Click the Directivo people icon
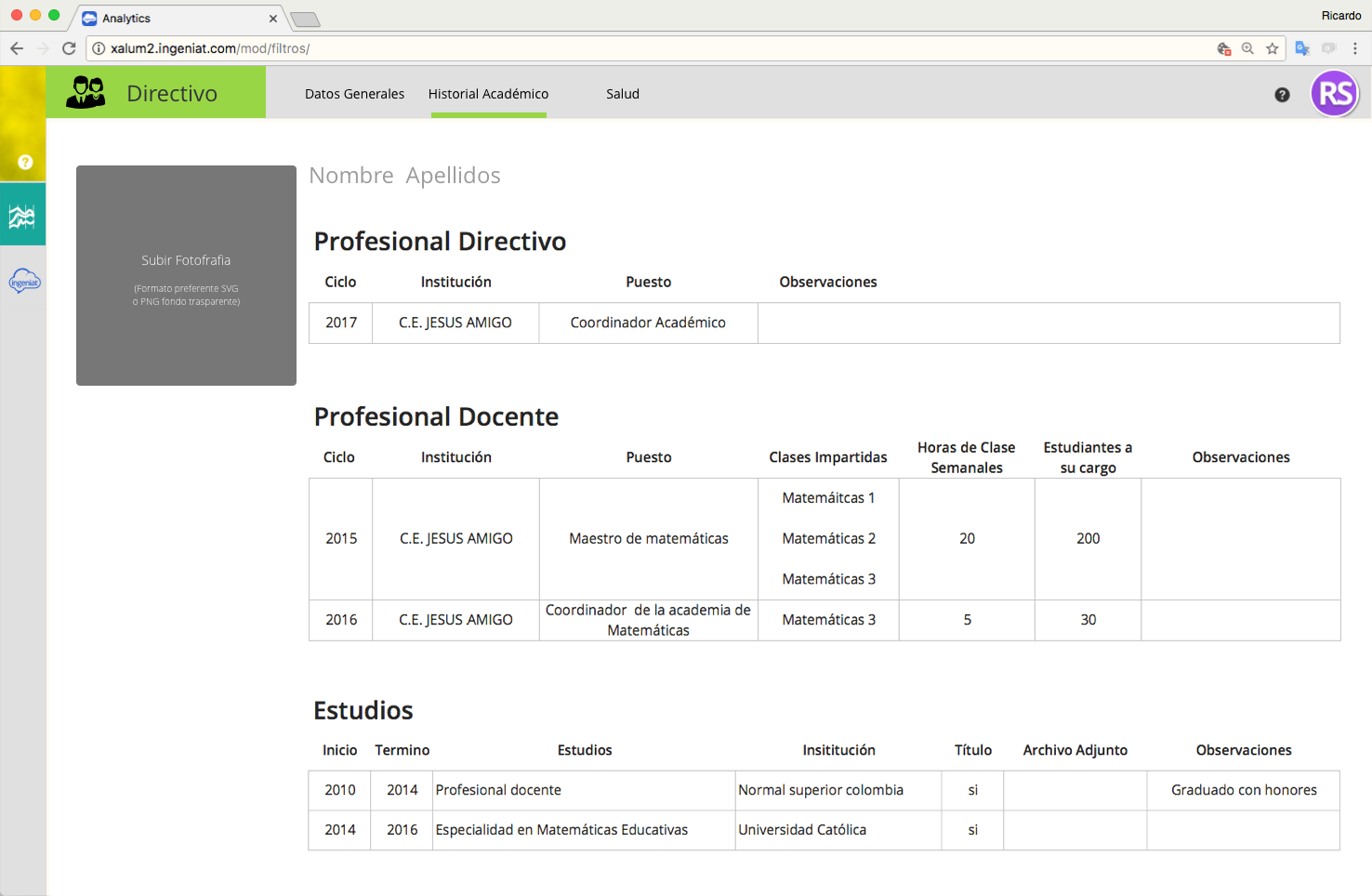 [x=86, y=93]
